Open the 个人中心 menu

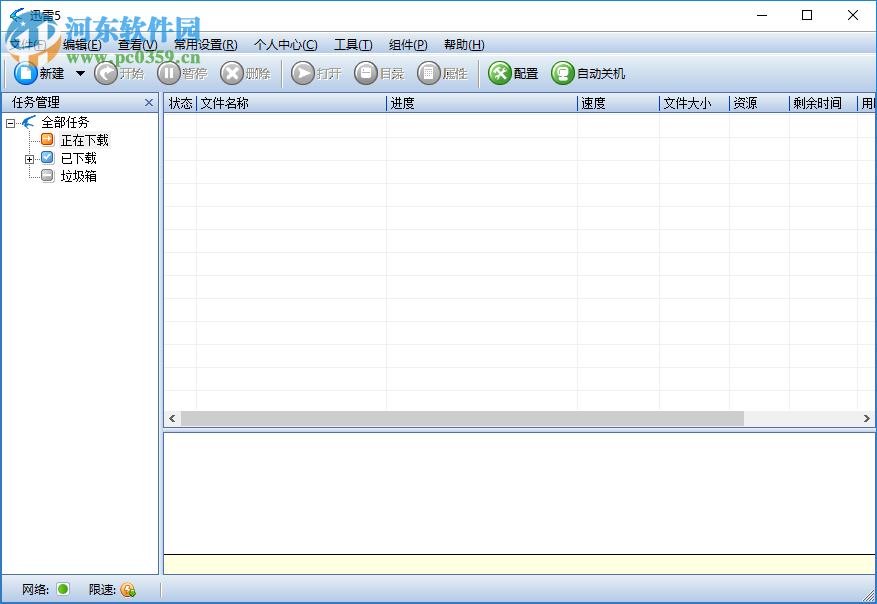[x=287, y=44]
